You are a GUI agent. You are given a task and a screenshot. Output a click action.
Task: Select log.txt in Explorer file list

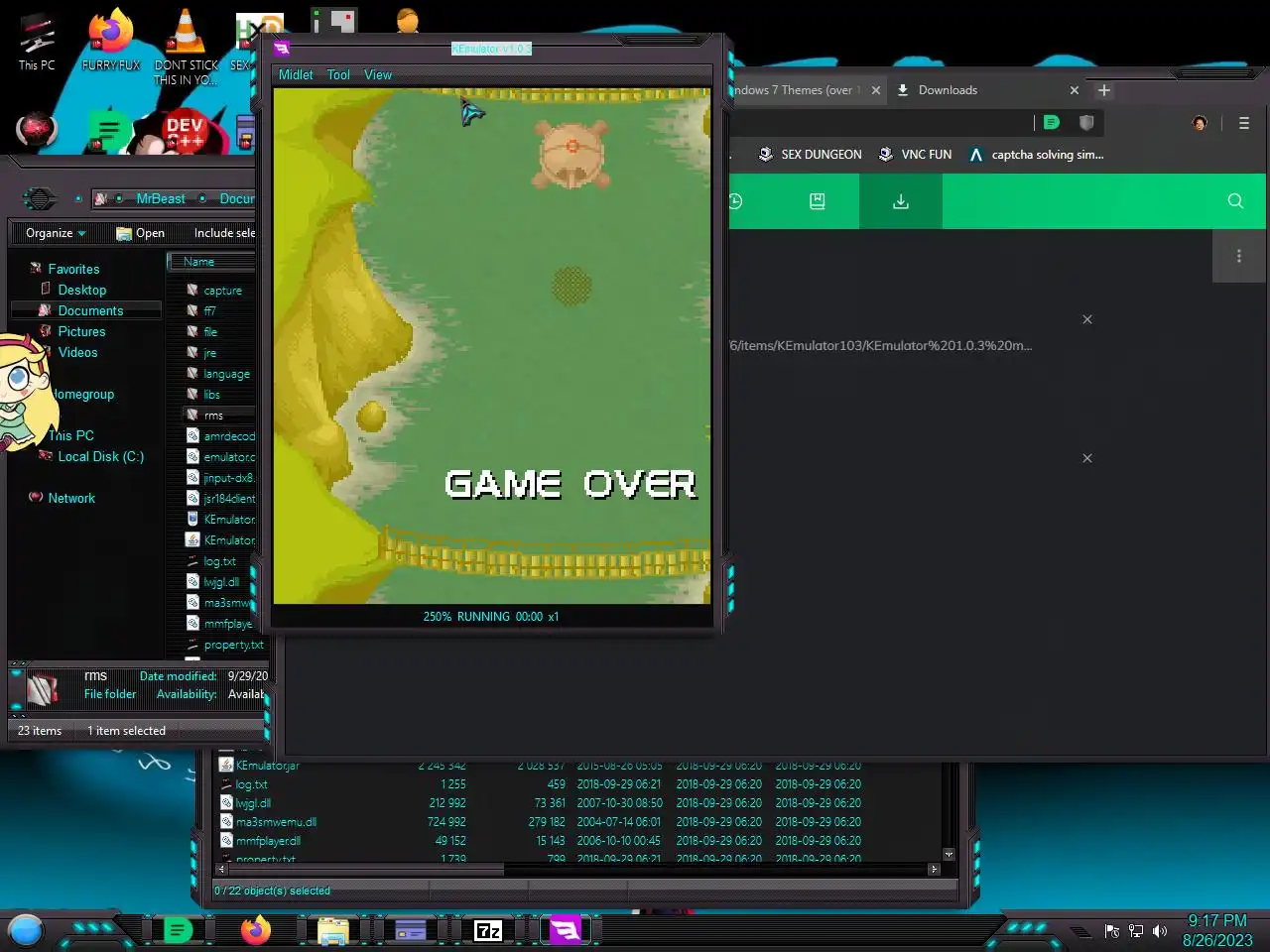pyautogui.click(x=220, y=561)
